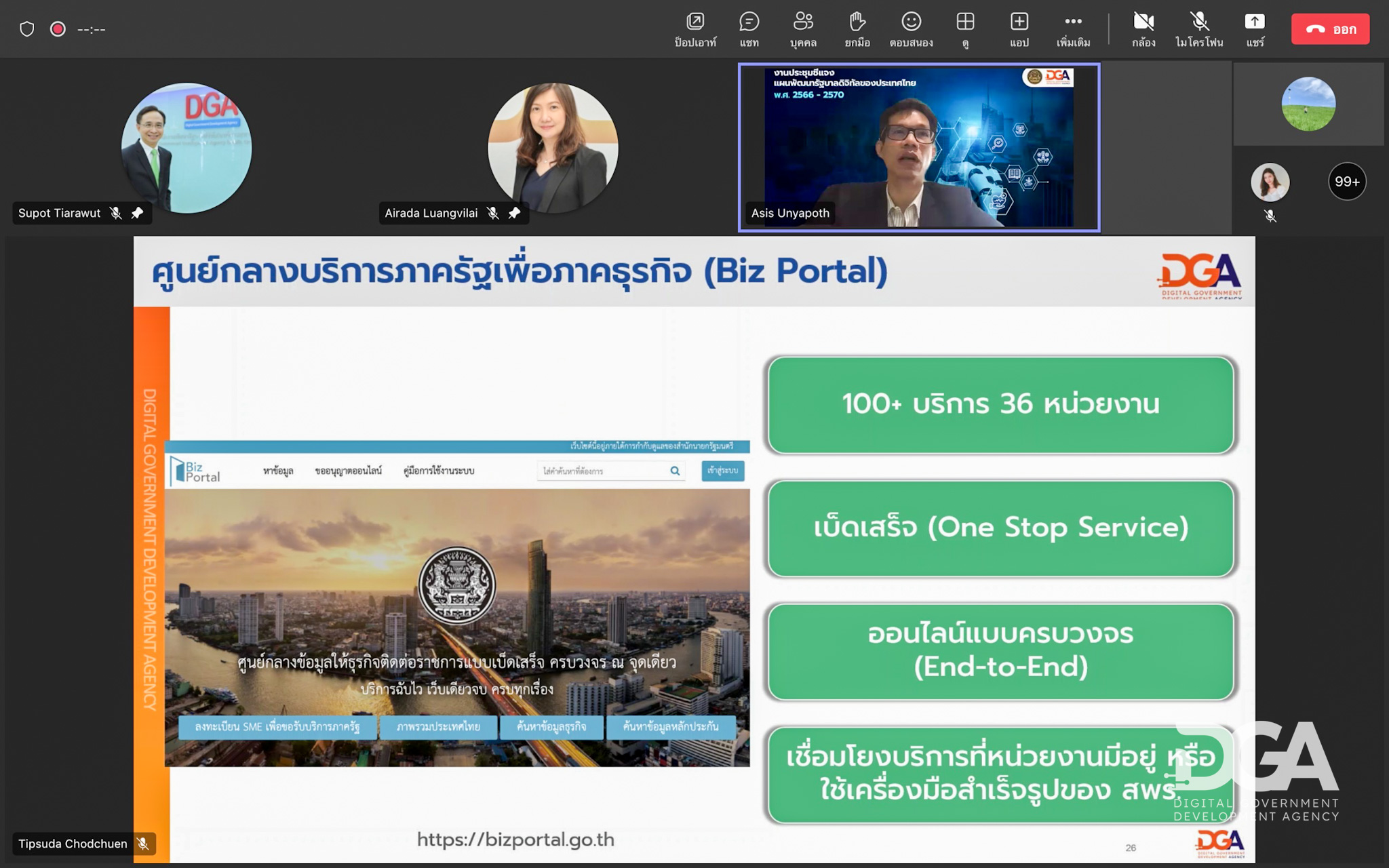1389x868 pixels.
Task: Click the search magnifier icon on slide
Action: coord(675,471)
